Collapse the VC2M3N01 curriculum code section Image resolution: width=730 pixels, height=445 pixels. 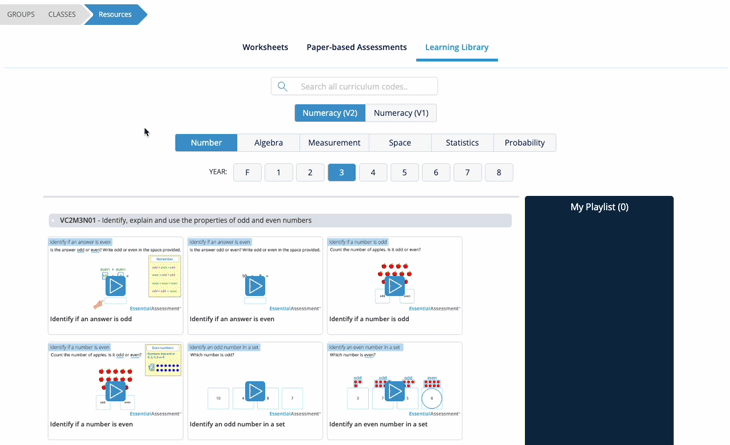[280, 221]
